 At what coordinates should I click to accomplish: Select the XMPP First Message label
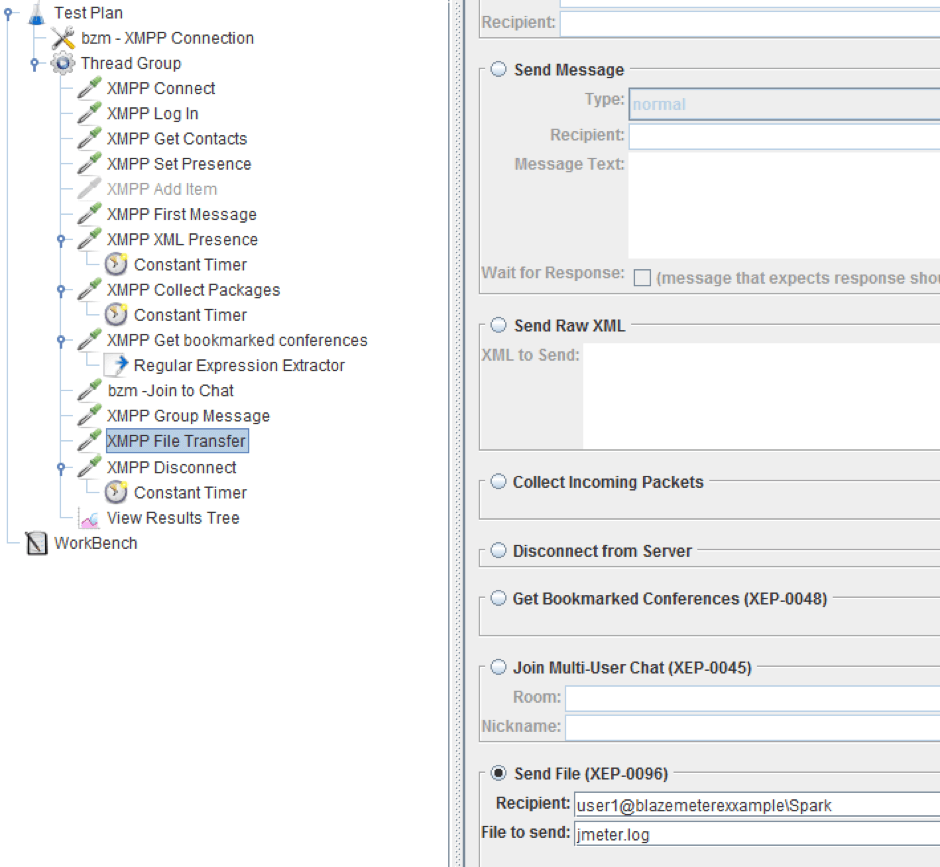[182, 214]
